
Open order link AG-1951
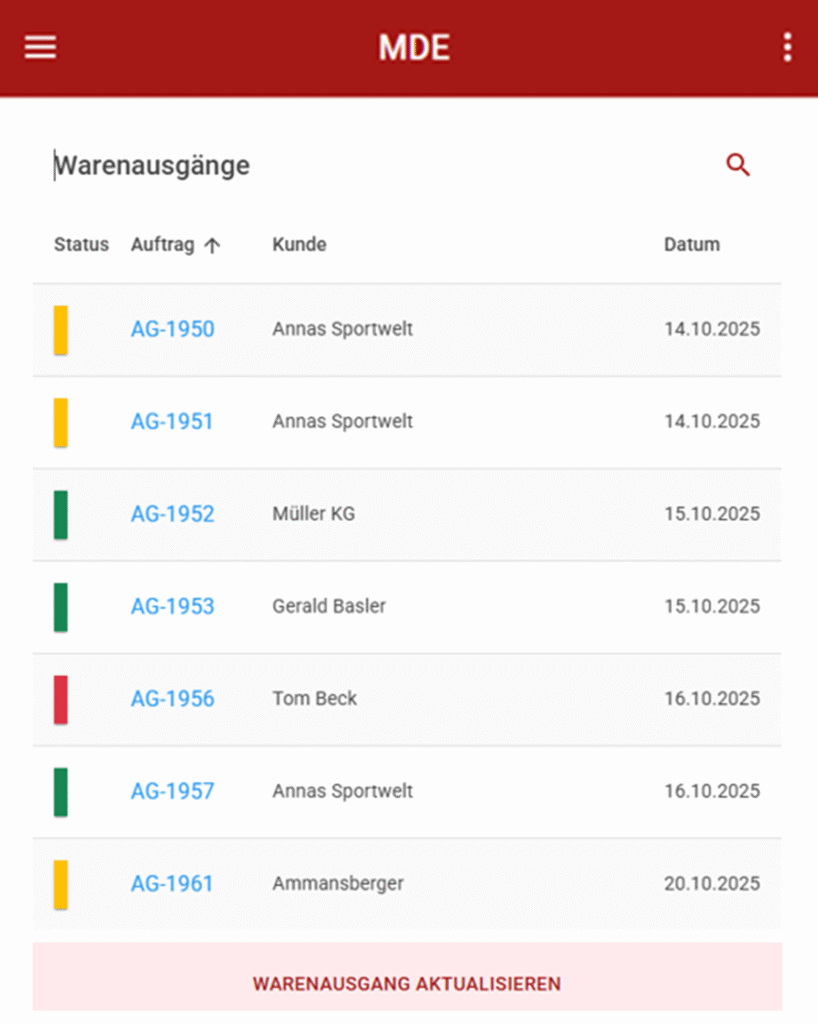[172, 422]
